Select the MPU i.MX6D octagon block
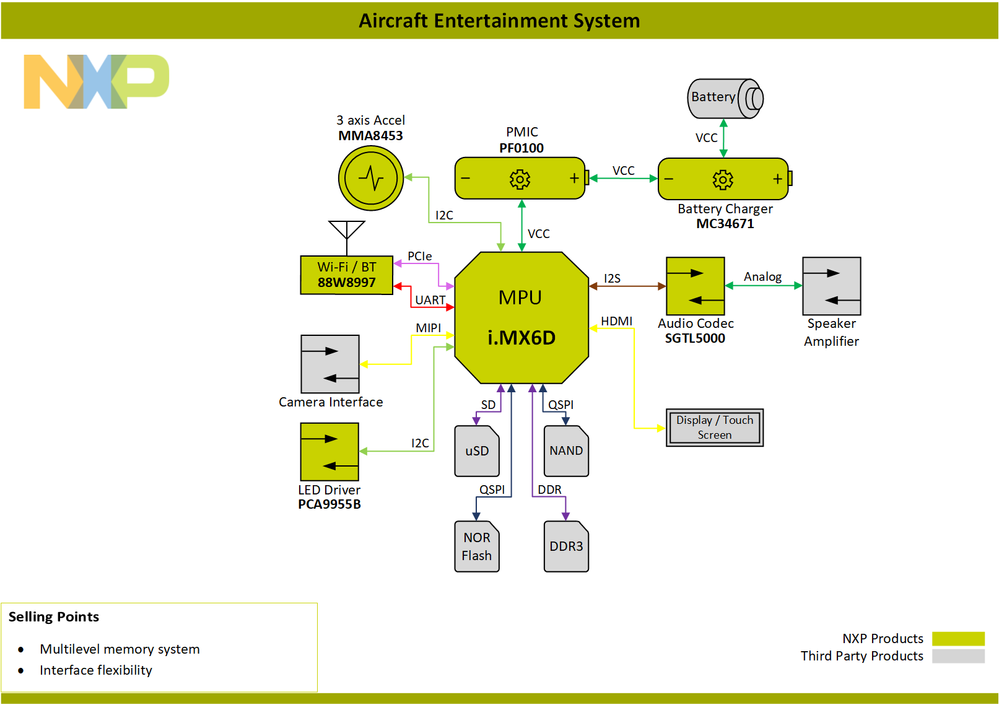The width and height of the screenshot is (999, 704). [x=521, y=318]
